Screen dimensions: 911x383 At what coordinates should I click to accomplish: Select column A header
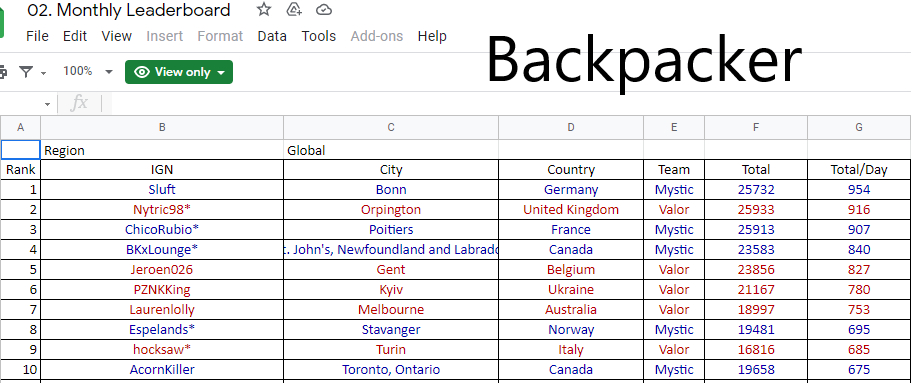[21, 127]
